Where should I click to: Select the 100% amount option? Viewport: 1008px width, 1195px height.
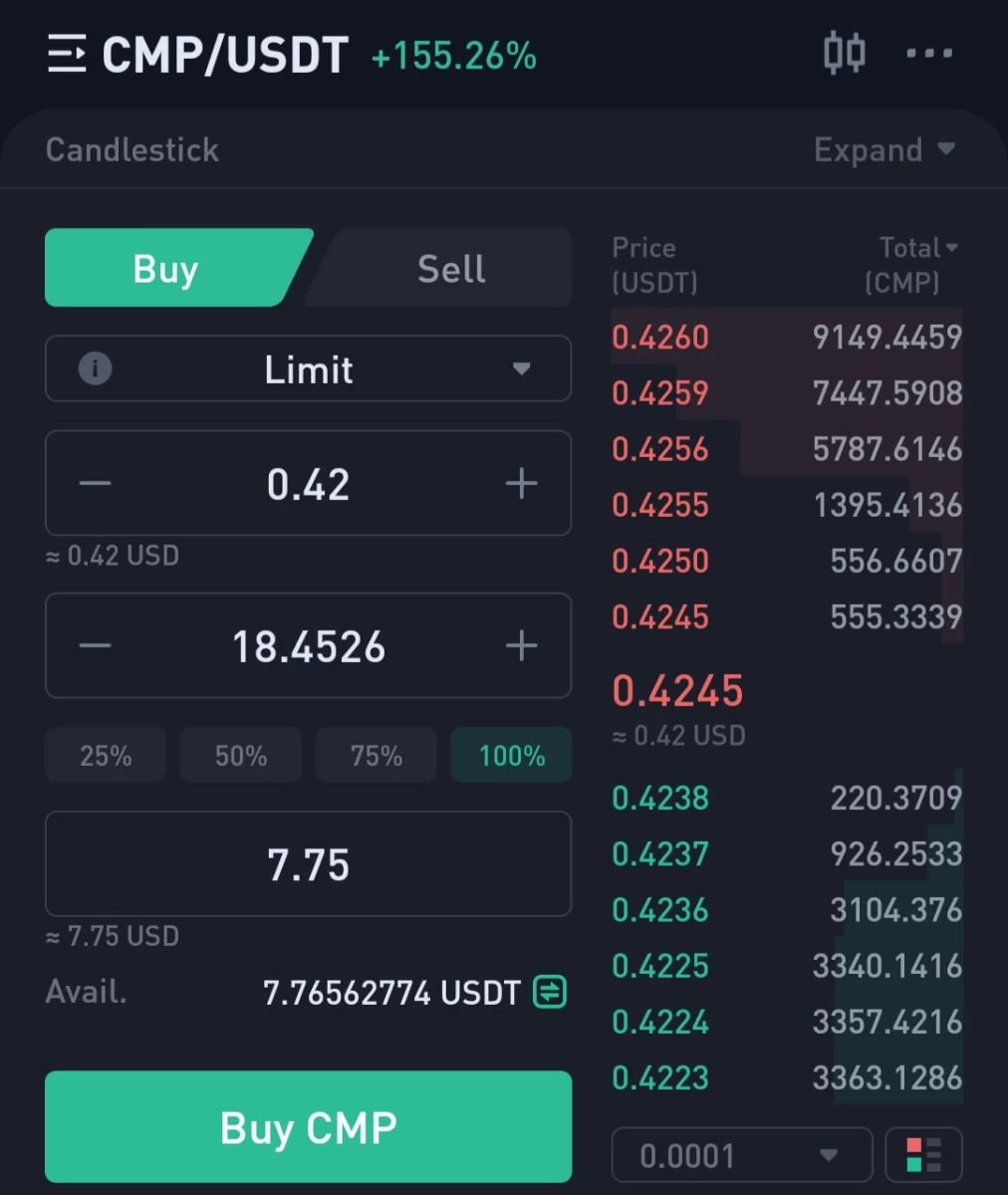pyautogui.click(x=512, y=755)
